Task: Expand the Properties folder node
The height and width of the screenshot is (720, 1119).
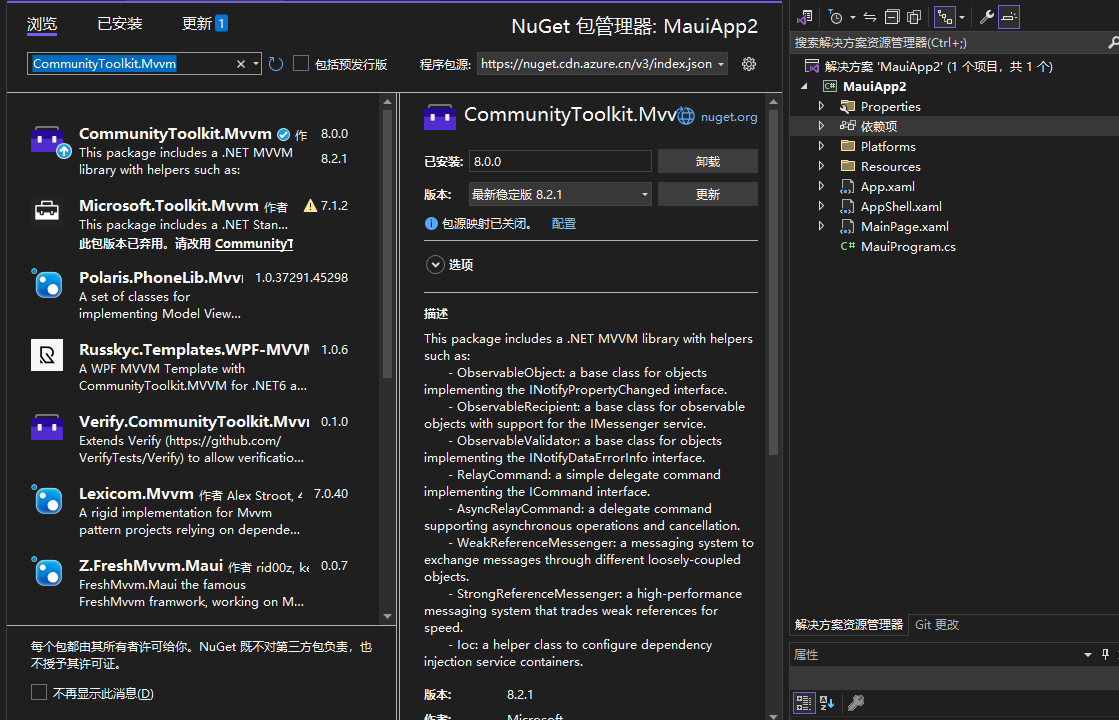Action: pyautogui.click(x=821, y=106)
